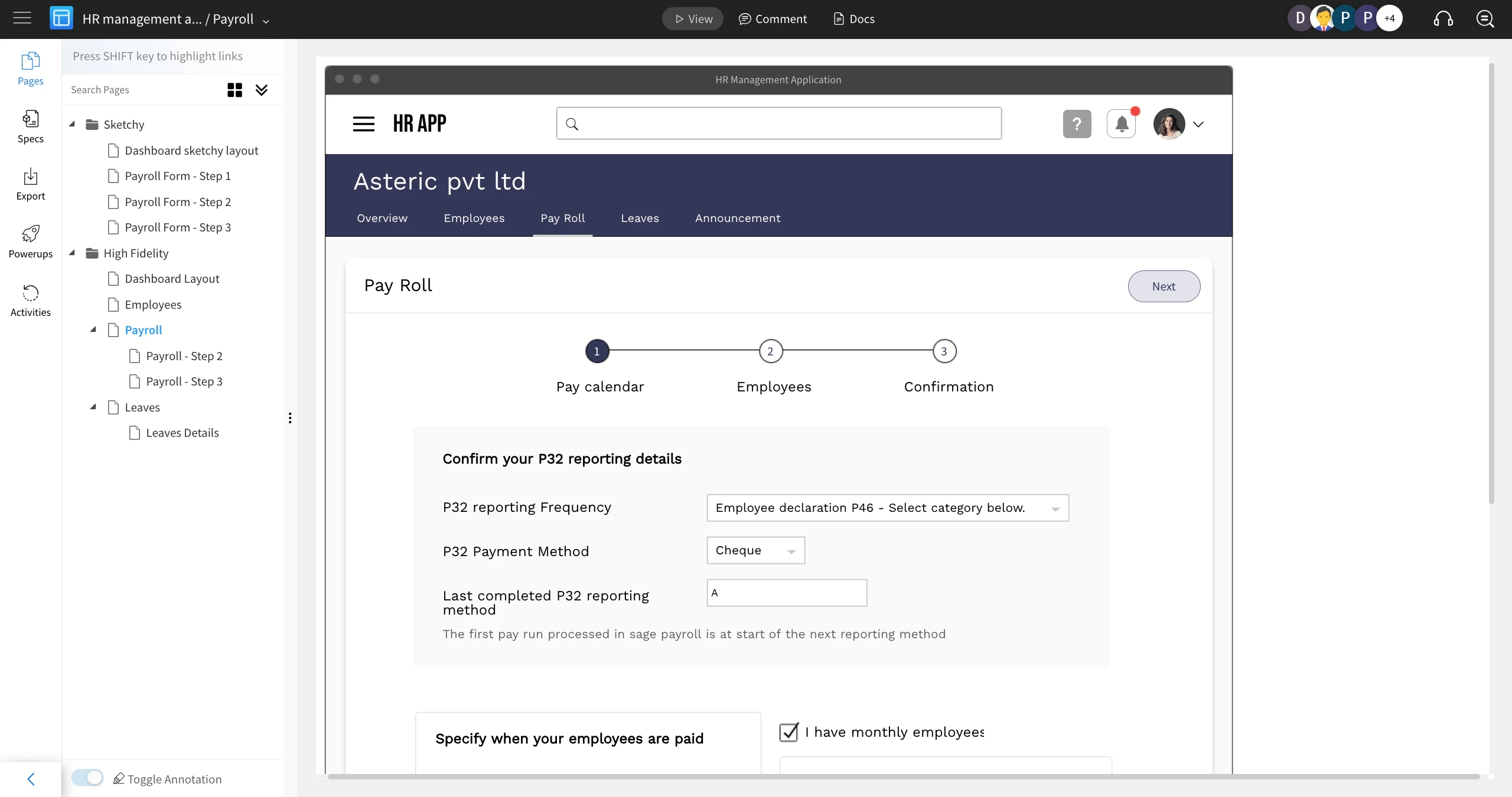
Task: Click the notification bell icon
Action: click(x=1121, y=124)
